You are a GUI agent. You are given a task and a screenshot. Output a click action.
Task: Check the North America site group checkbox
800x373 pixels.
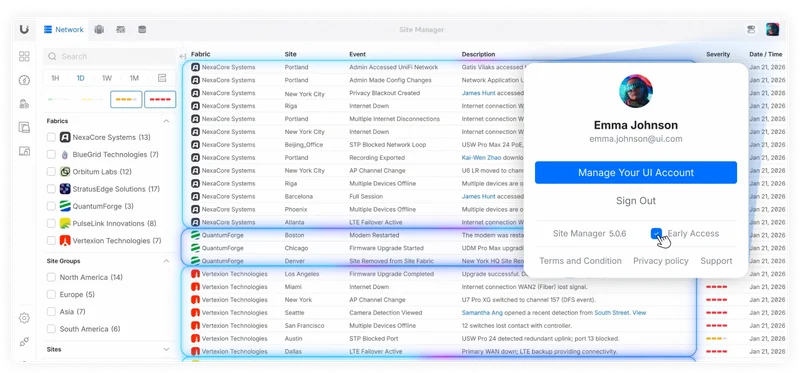click(51, 278)
